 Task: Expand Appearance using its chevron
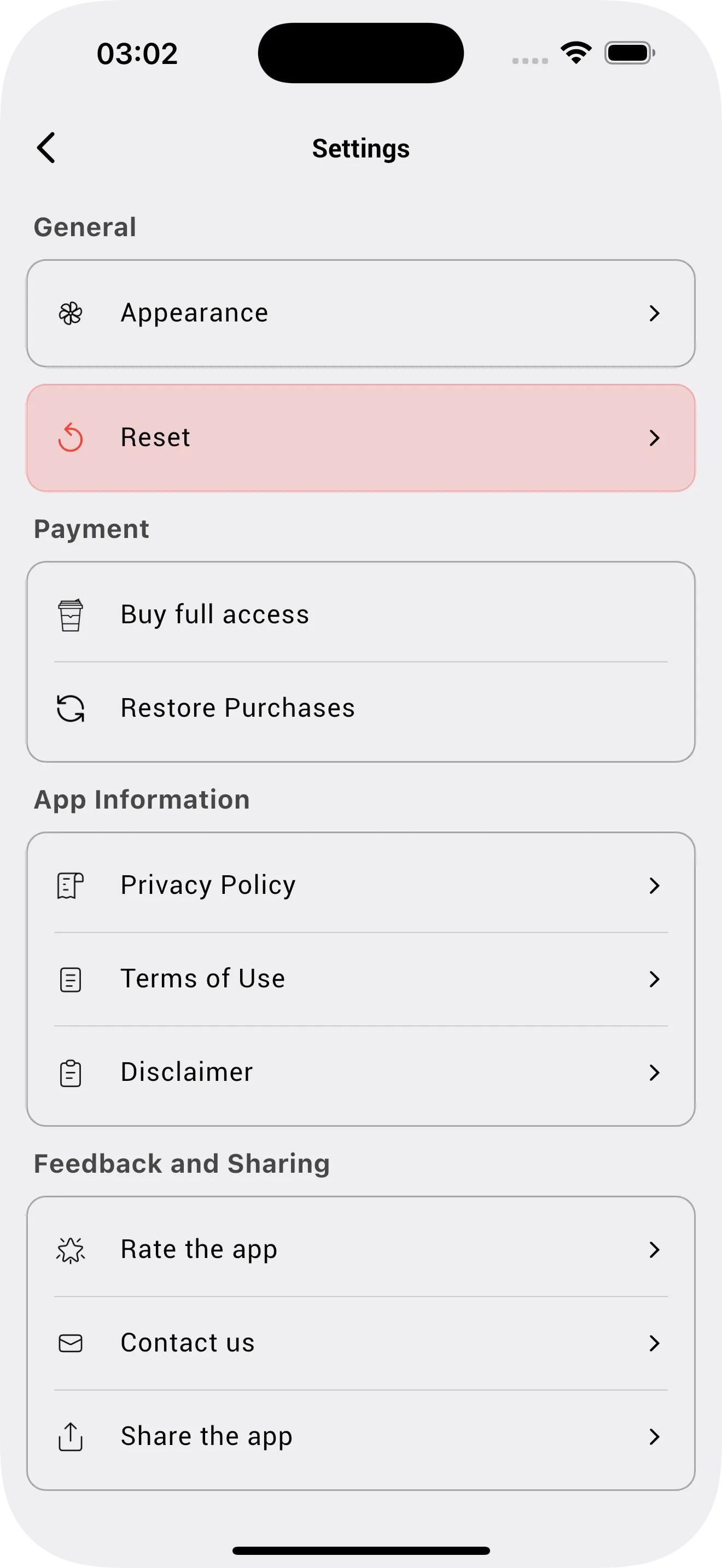click(x=654, y=313)
